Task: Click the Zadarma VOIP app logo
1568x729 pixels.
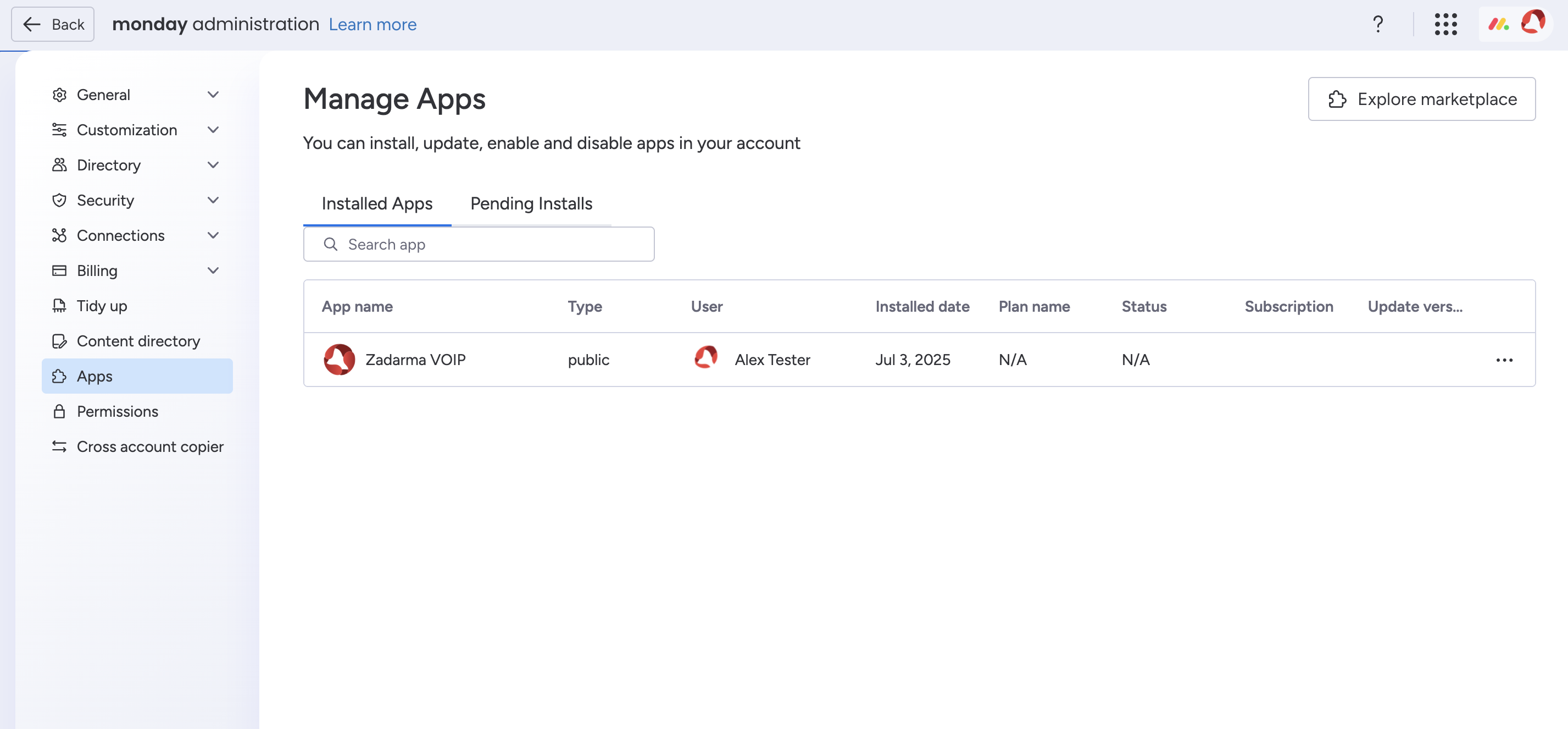Action: (x=339, y=360)
